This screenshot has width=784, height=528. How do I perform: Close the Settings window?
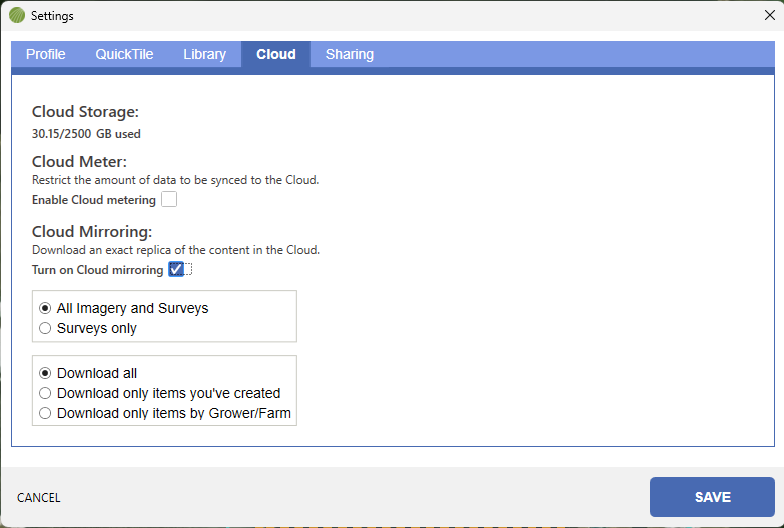pos(769,15)
